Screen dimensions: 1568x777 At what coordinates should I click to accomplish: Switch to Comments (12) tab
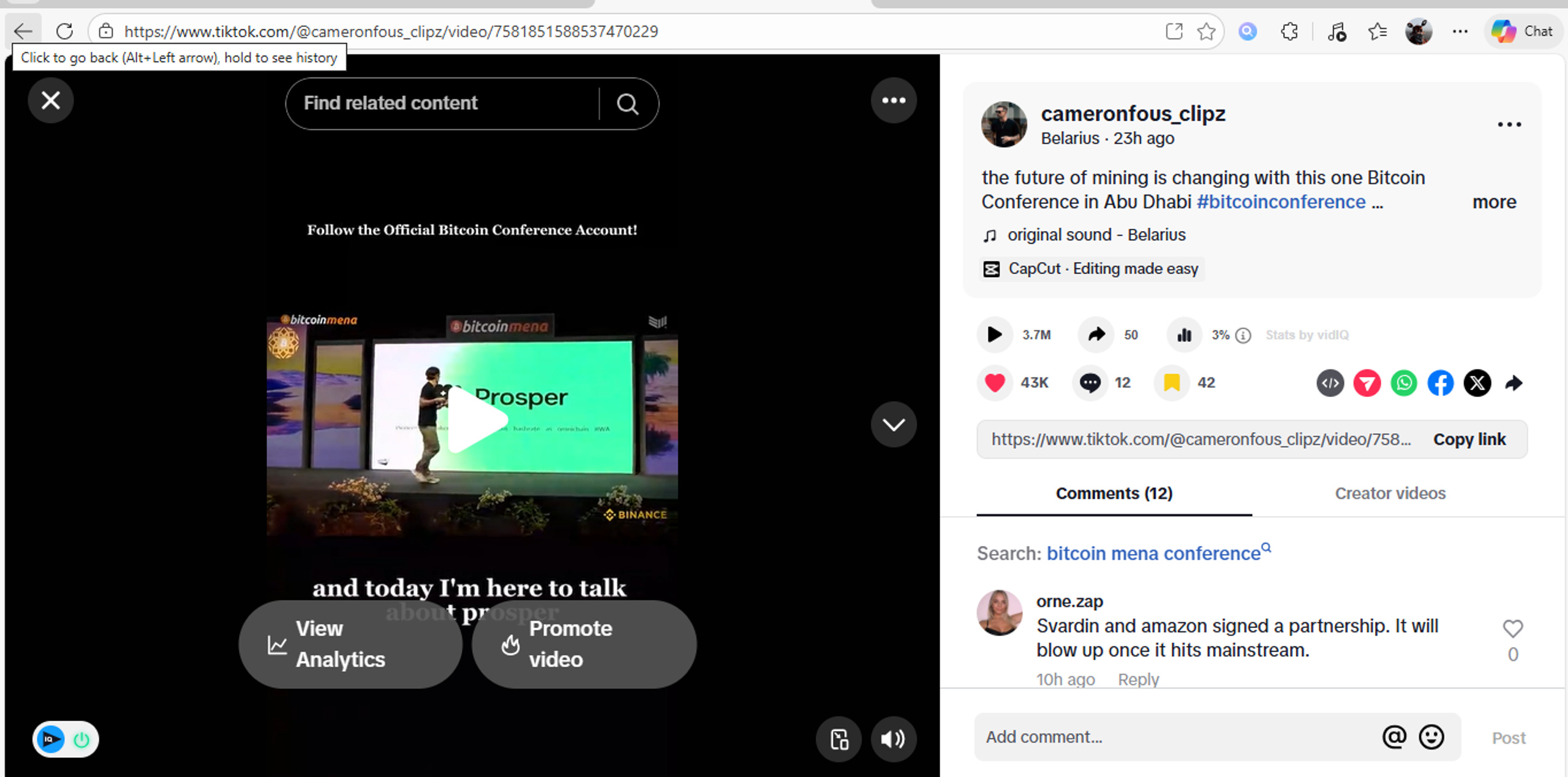(1114, 493)
